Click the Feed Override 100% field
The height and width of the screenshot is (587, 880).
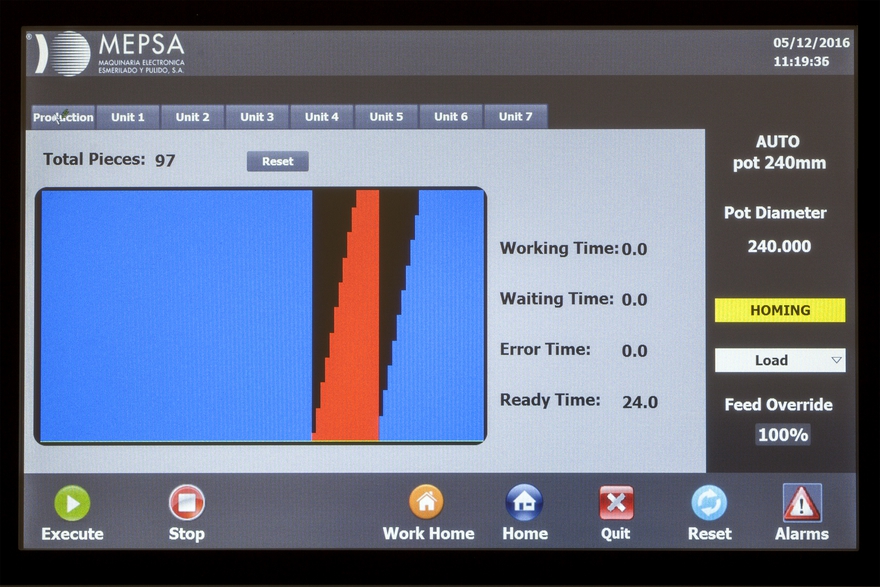783,435
